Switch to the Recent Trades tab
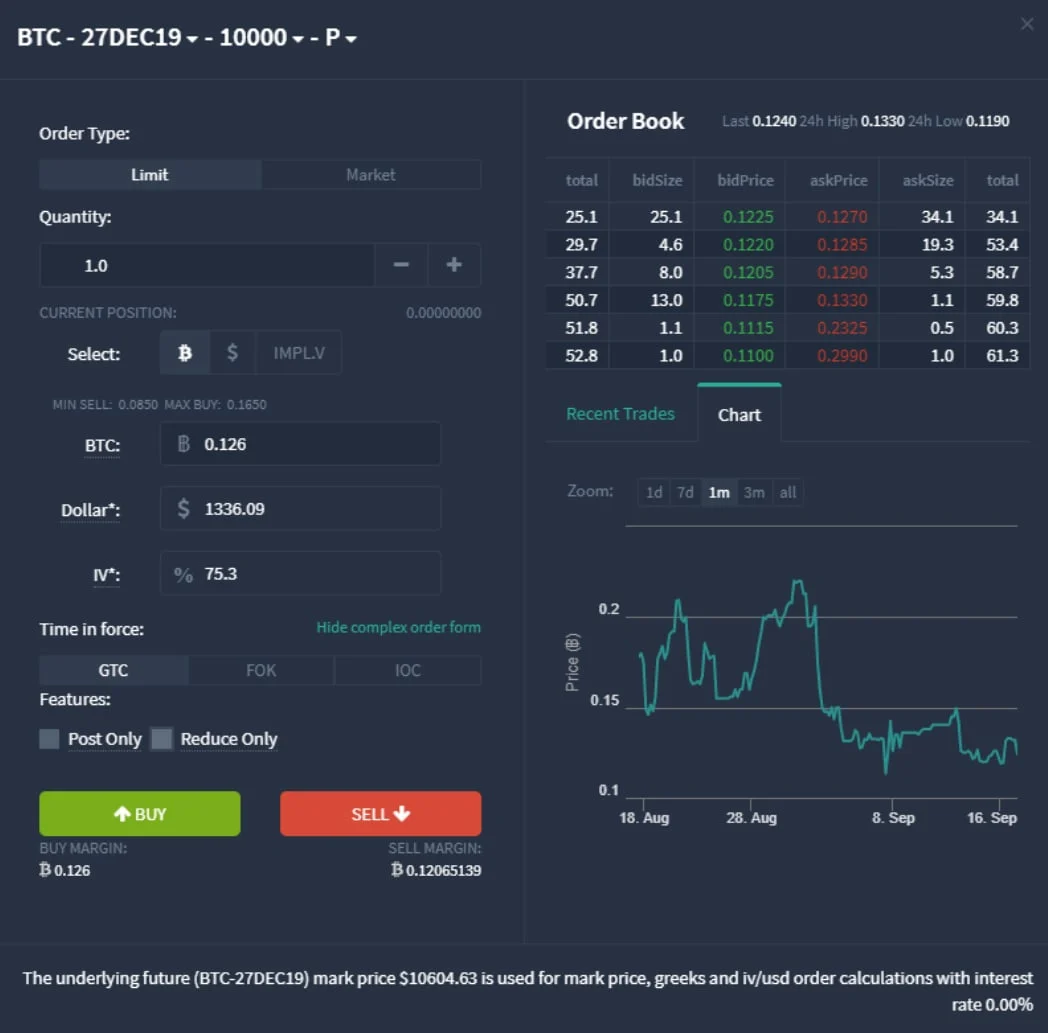This screenshot has height=1033, width=1048. (x=620, y=414)
